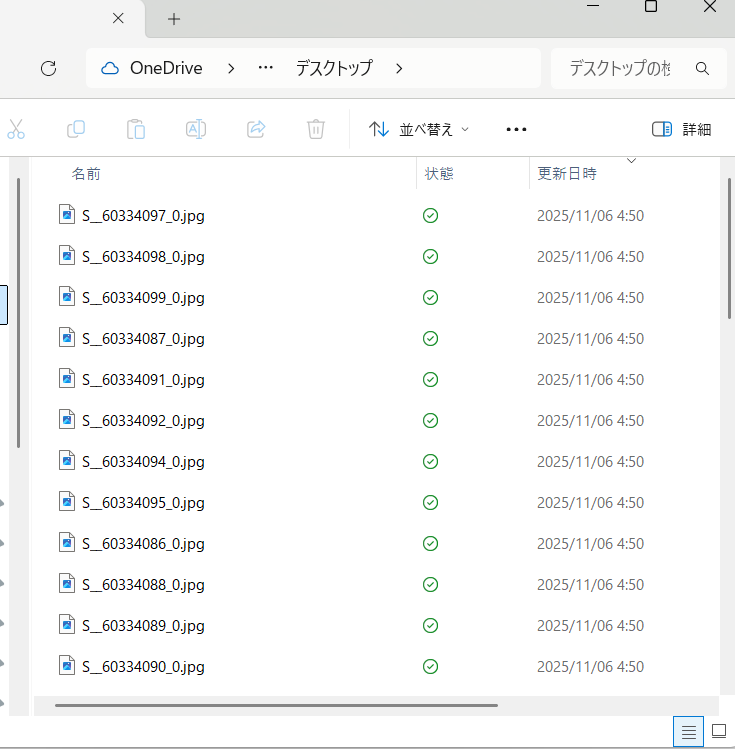Image resolution: width=735 pixels, height=749 pixels.
Task: Click the Refresh button beside address bar
Action: (x=48, y=69)
